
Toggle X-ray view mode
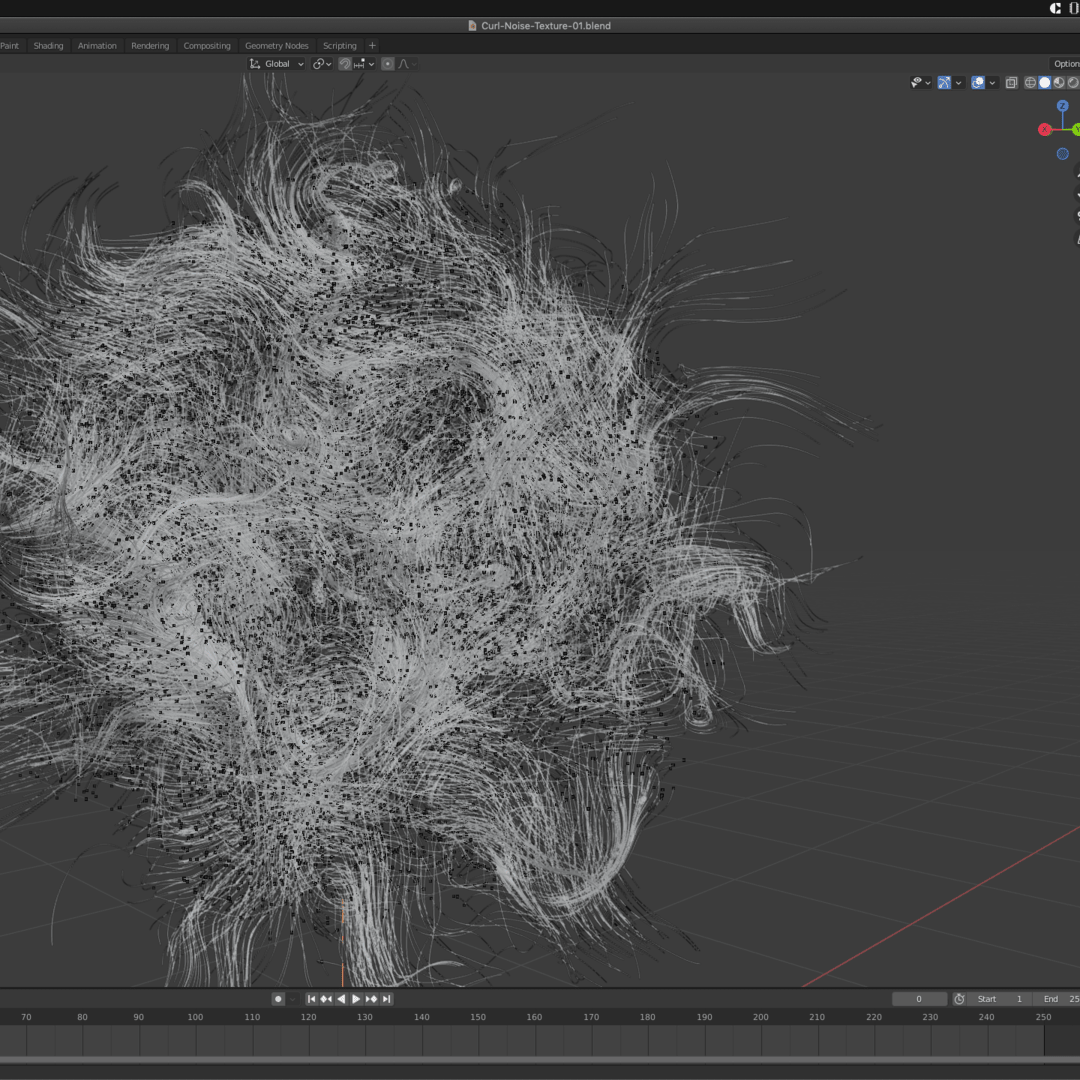coord(1011,83)
